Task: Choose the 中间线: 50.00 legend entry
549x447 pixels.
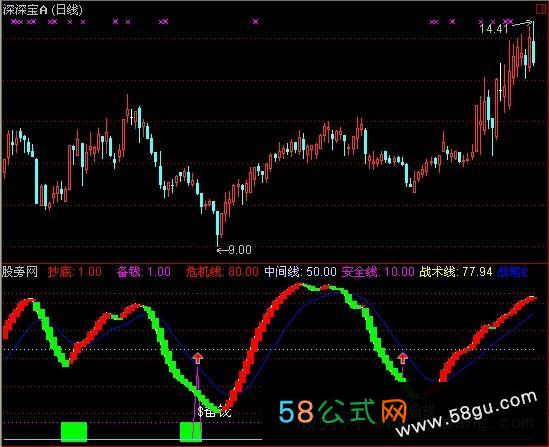Action: [x=300, y=272]
